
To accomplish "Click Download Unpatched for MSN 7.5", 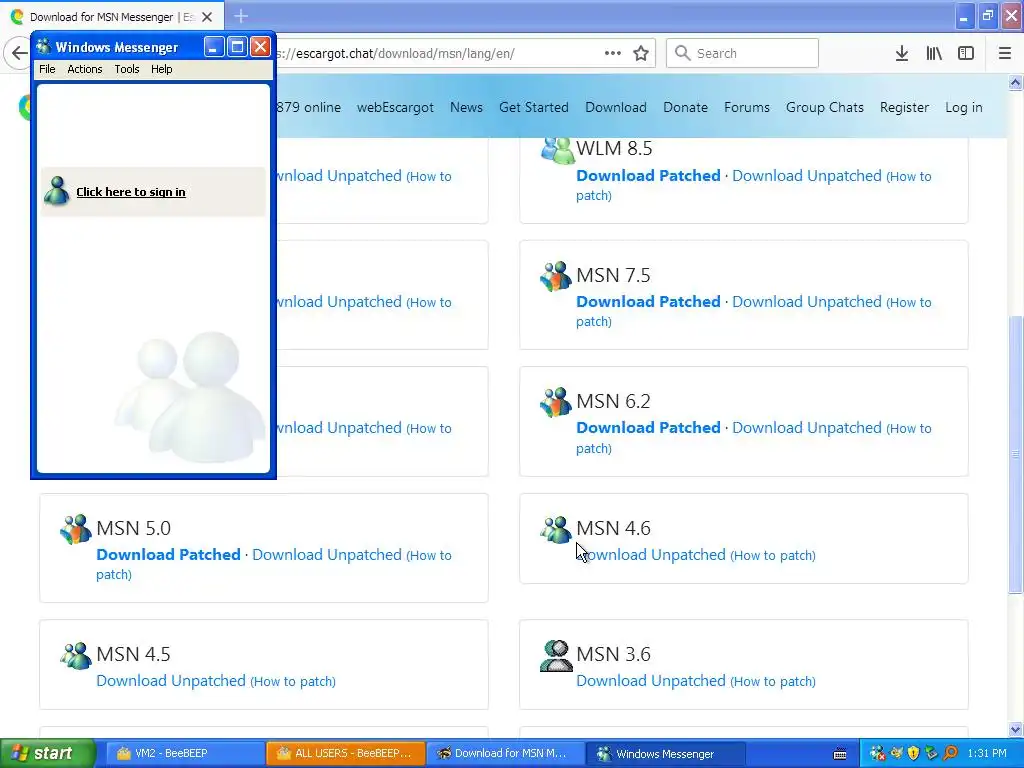I will [x=807, y=302].
